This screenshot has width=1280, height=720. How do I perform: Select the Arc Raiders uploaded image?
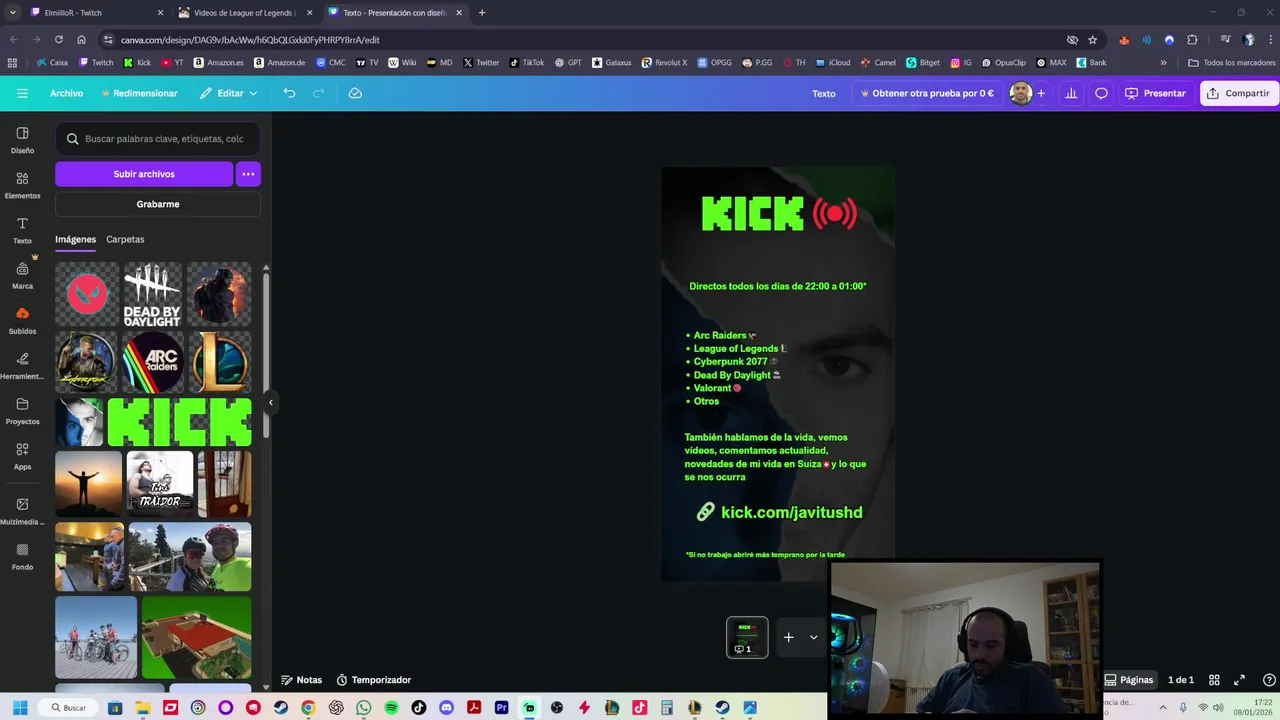[x=153, y=361]
